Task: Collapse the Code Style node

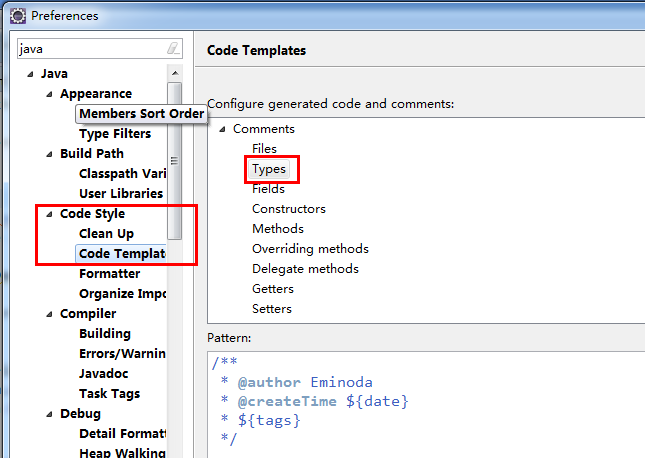Action: click(x=49, y=214)
